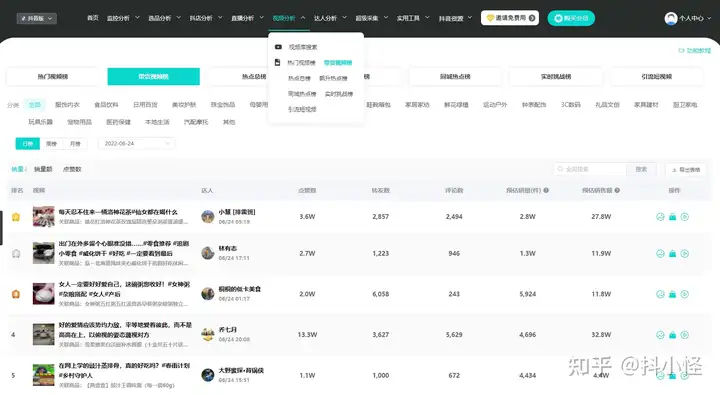720x395 pixels.
Task: Click the avatar of creator 乔七月
Action: (x=208, y=334)
